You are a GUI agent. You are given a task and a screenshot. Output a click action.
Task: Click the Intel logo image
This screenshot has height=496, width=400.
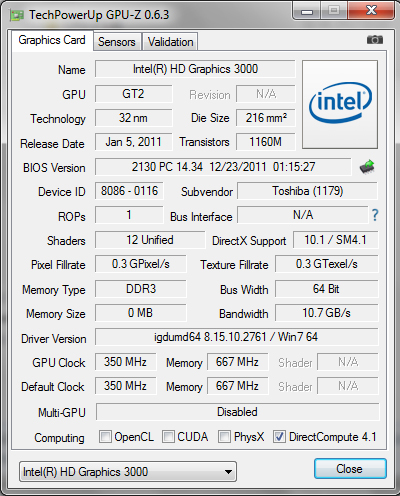pyautogui.click(x=340, y=104)
